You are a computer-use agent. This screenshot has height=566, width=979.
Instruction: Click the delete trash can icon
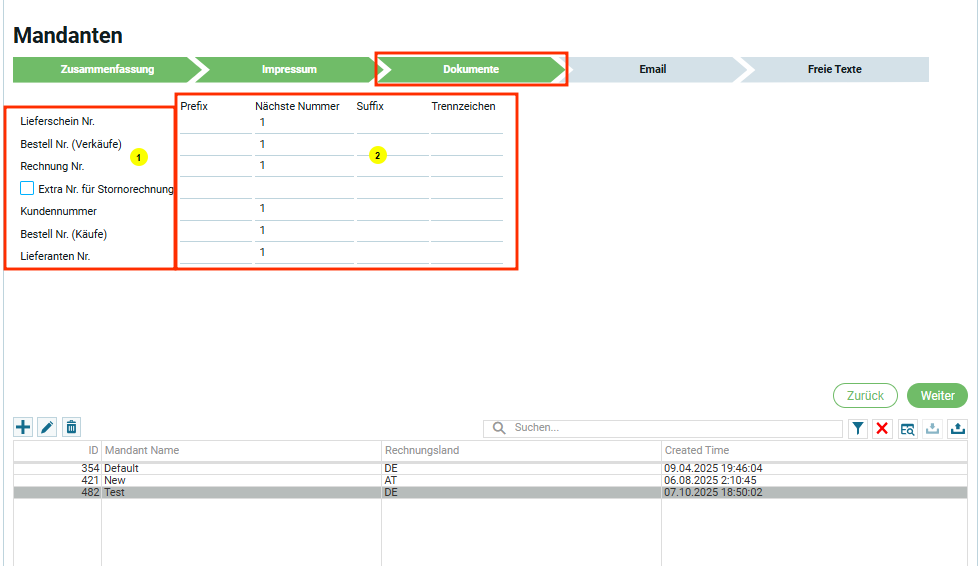pos(71,427)
